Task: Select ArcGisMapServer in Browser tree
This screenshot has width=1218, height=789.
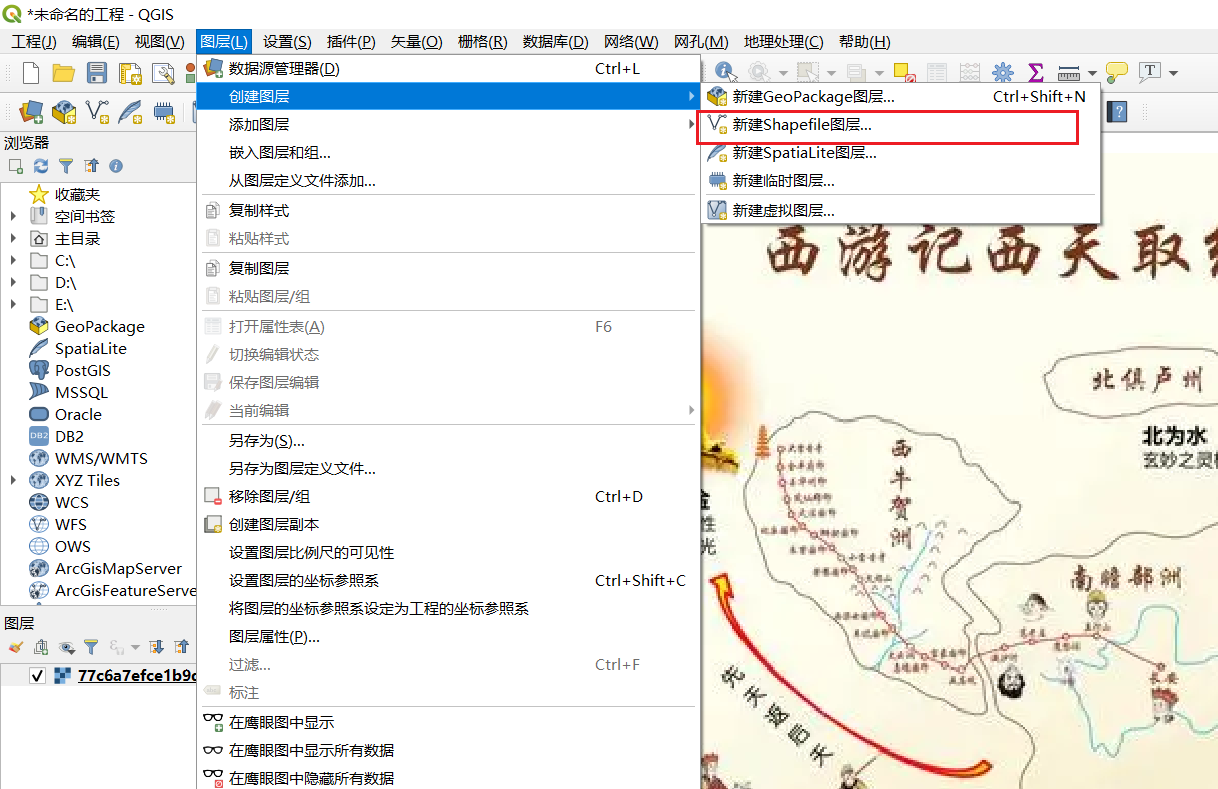Action: point(118,568)
